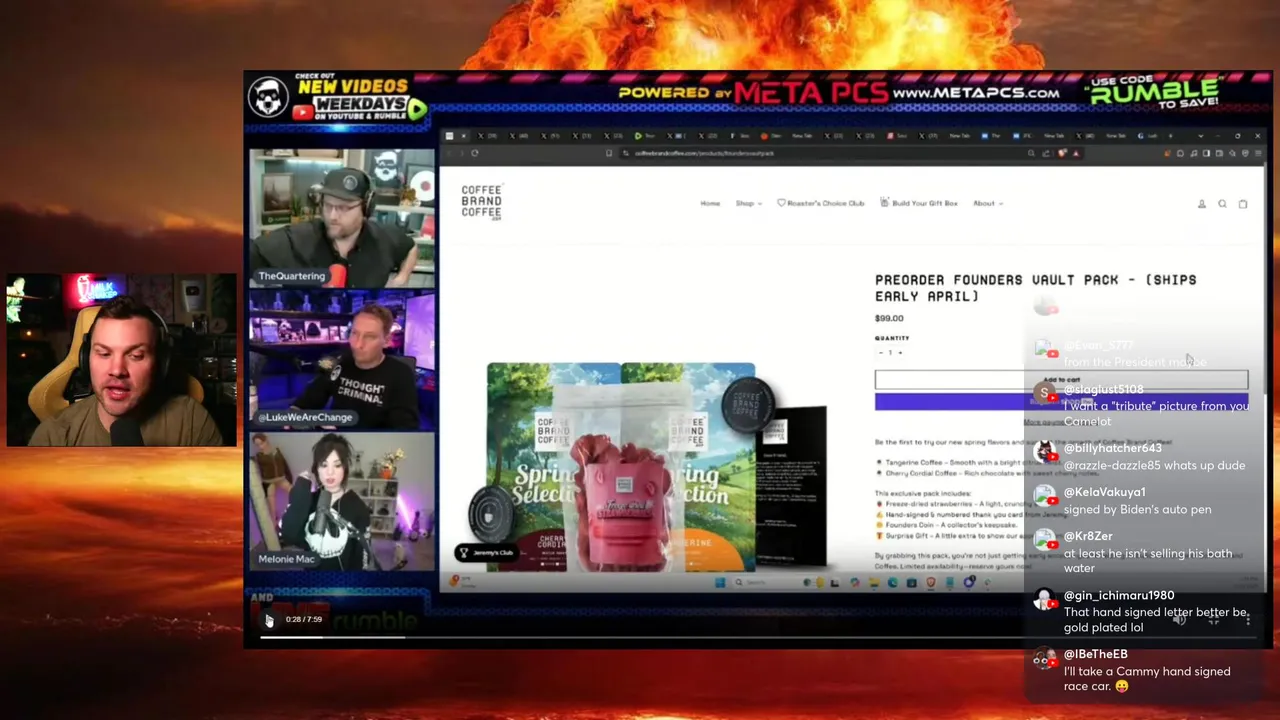Click the Coffee Brand Coffee logo
Image resolution: width=1280 pixels, height=720 pixels.
(x=482, y=202)
